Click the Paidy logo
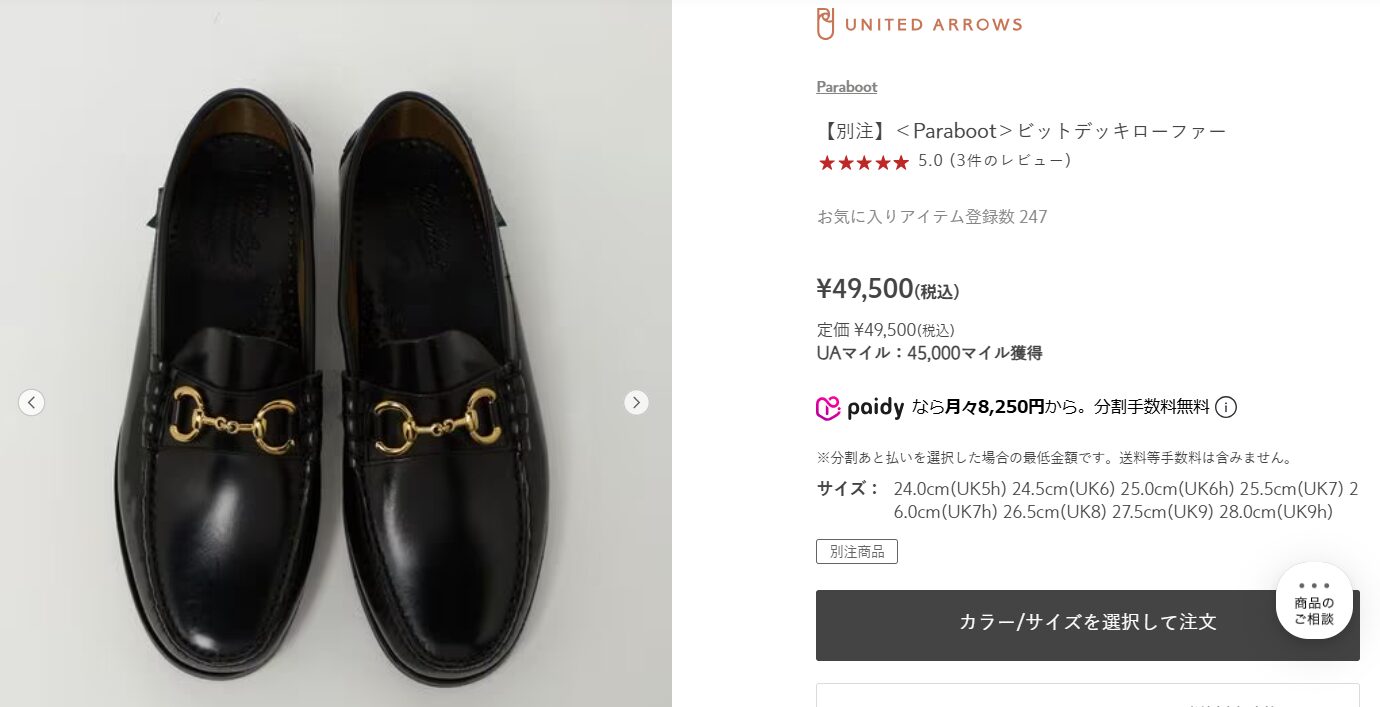1380x707 pixels. pyautogui.click(x=860, y=407)
